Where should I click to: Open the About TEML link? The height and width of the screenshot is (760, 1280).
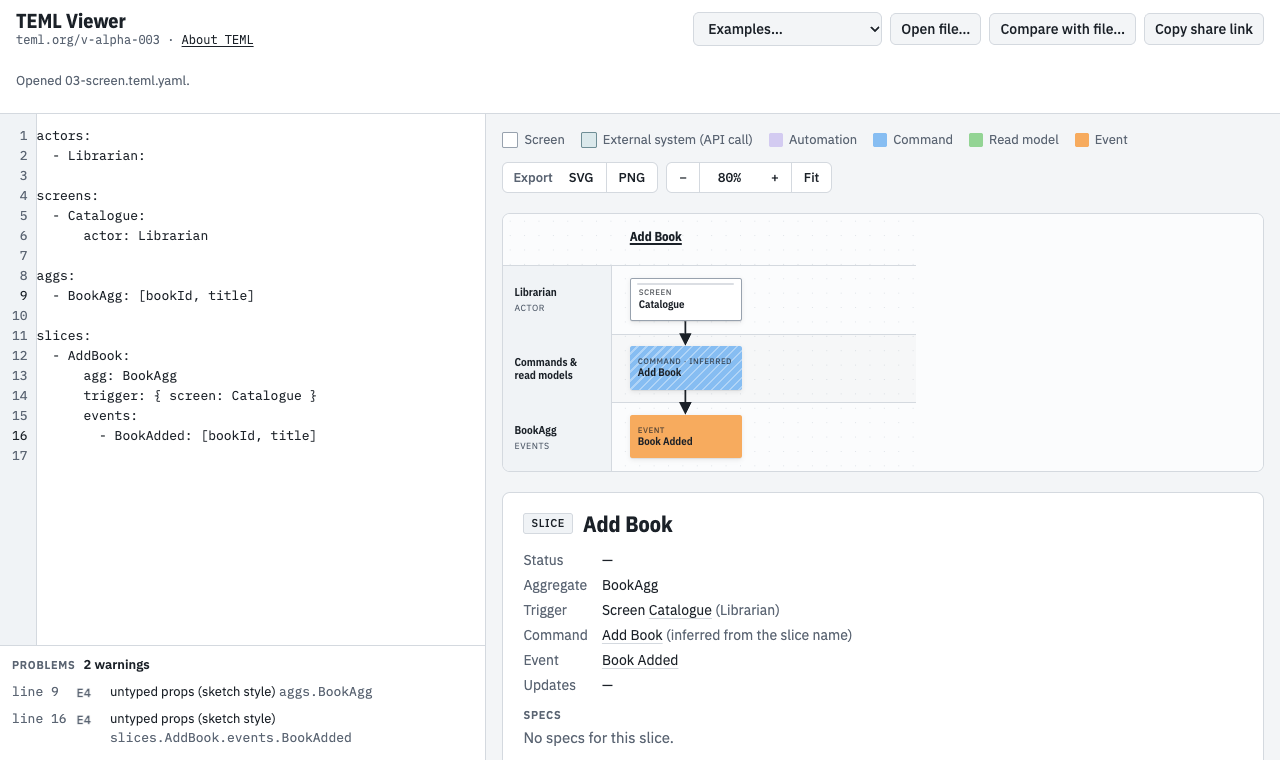coord(217,40)
